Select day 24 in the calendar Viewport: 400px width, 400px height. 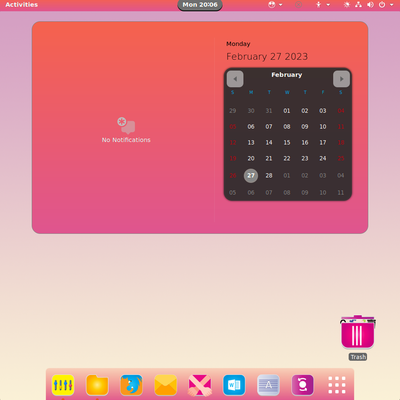click(x=323, y=159)
